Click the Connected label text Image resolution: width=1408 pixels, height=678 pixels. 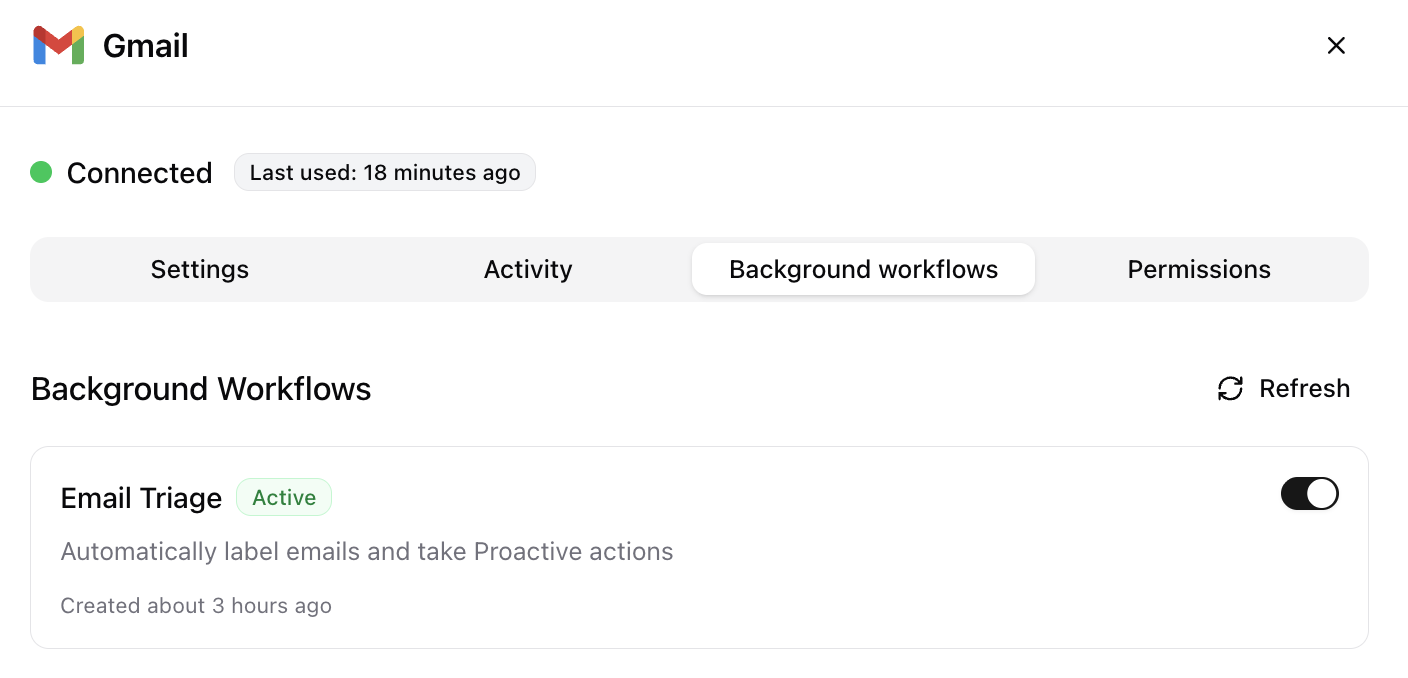(x=139, y=172)
